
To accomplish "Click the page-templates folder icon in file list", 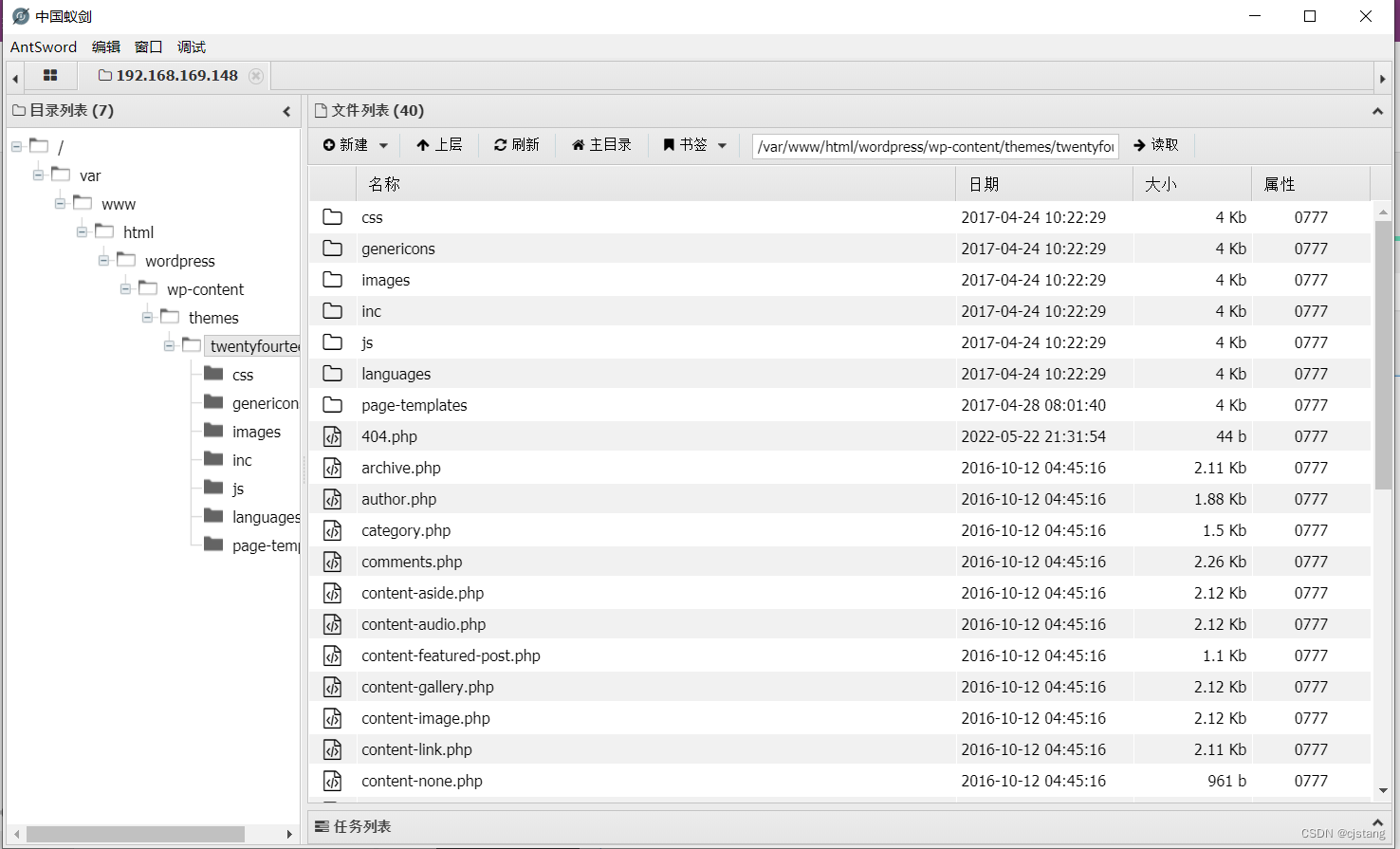I will click(332, 404).
